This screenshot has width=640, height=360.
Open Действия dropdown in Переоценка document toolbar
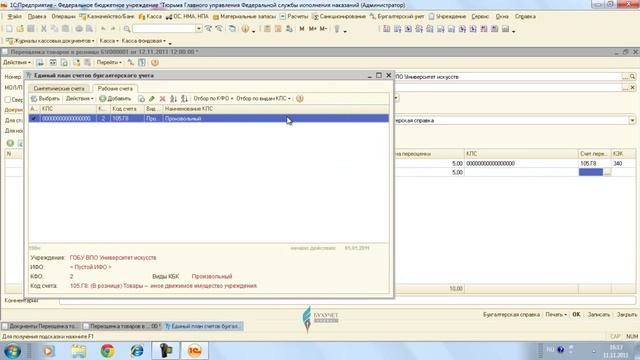click(17, 62)
